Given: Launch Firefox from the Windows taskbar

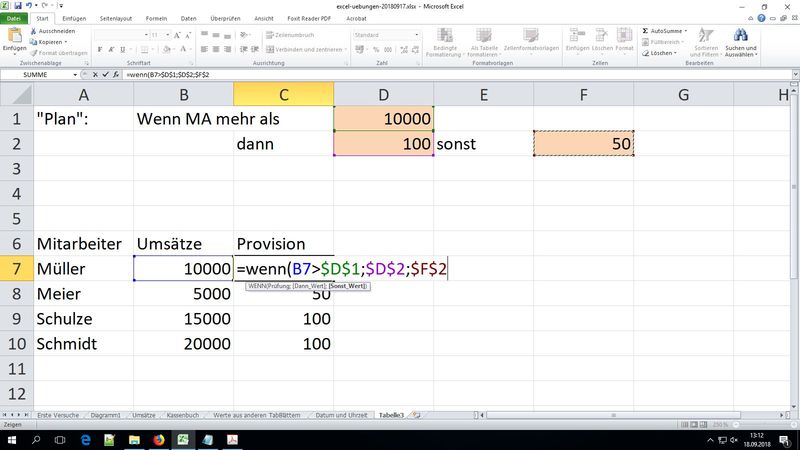Looking at the screenshot, I should click(x=159, y=439).
